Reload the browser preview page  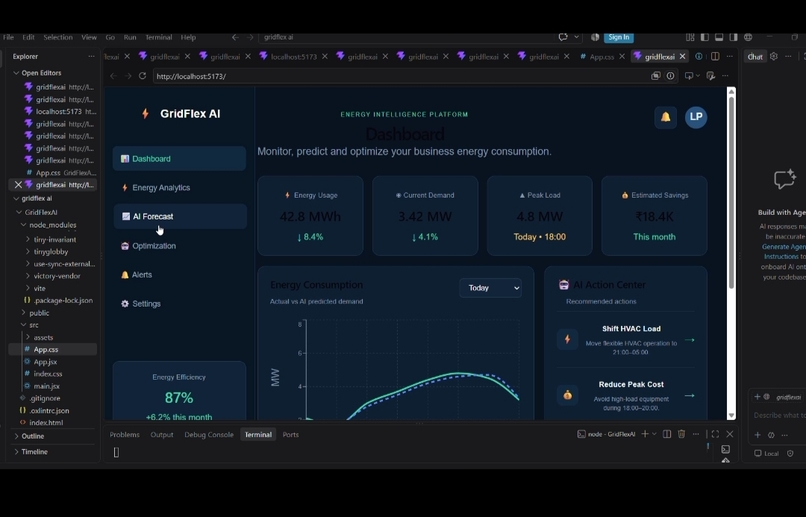[x=142, y=76]
